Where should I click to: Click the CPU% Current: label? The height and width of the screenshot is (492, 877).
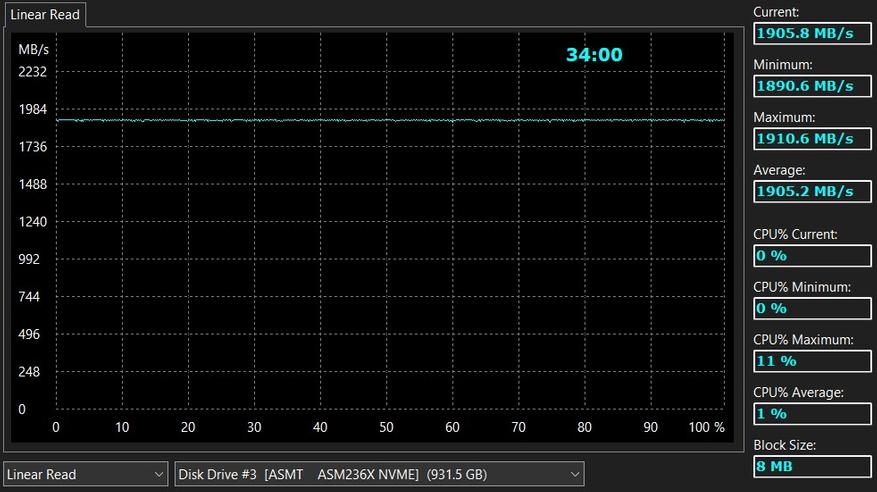pos(795,234)
